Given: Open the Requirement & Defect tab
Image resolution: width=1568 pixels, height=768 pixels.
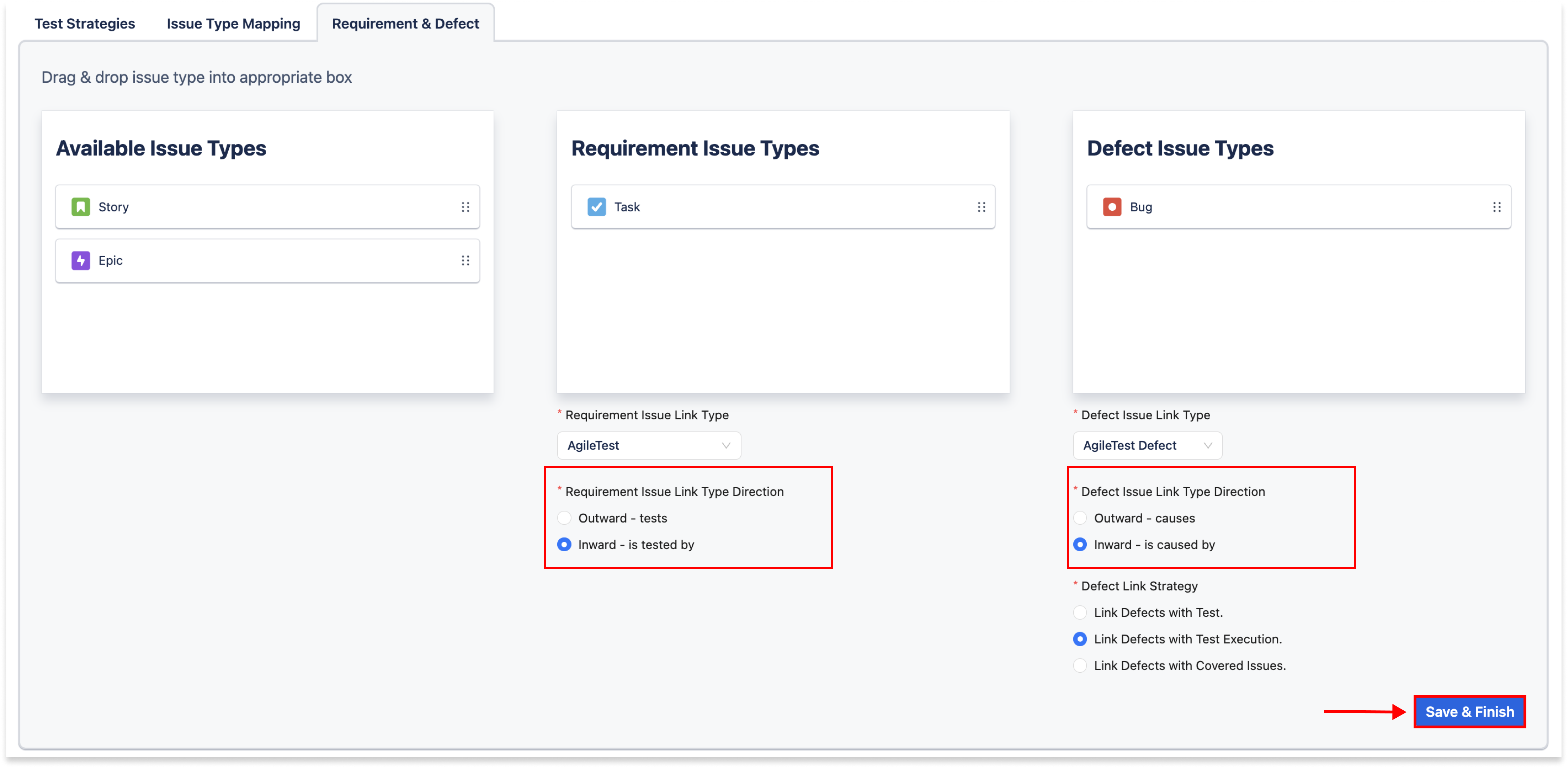Looking at the screenshot, I should 405,24.
